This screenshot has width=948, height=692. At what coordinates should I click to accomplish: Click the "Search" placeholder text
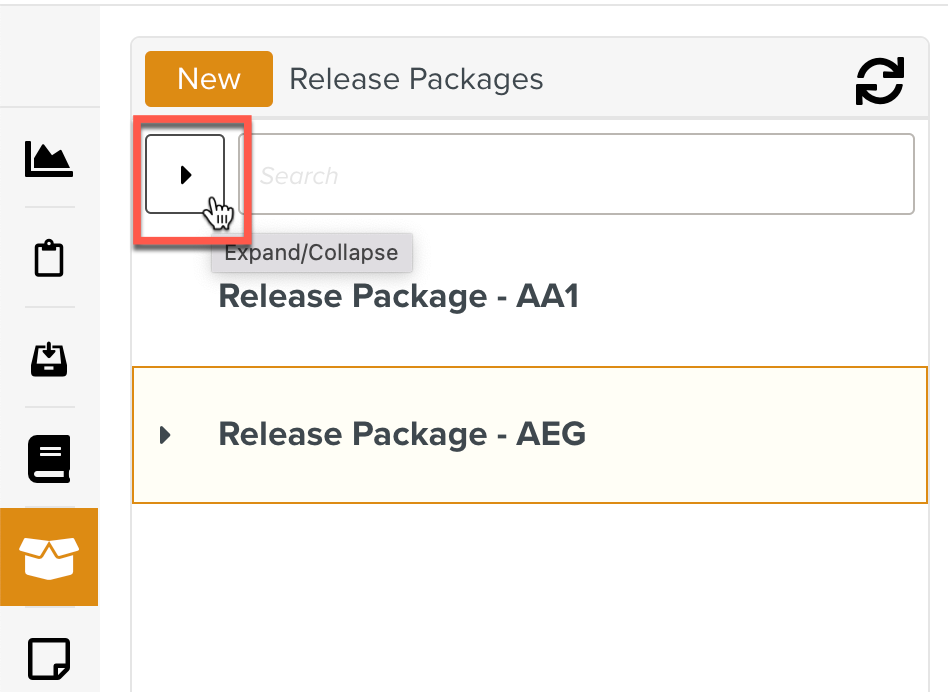pyautogui.click(x=299, y=176)
